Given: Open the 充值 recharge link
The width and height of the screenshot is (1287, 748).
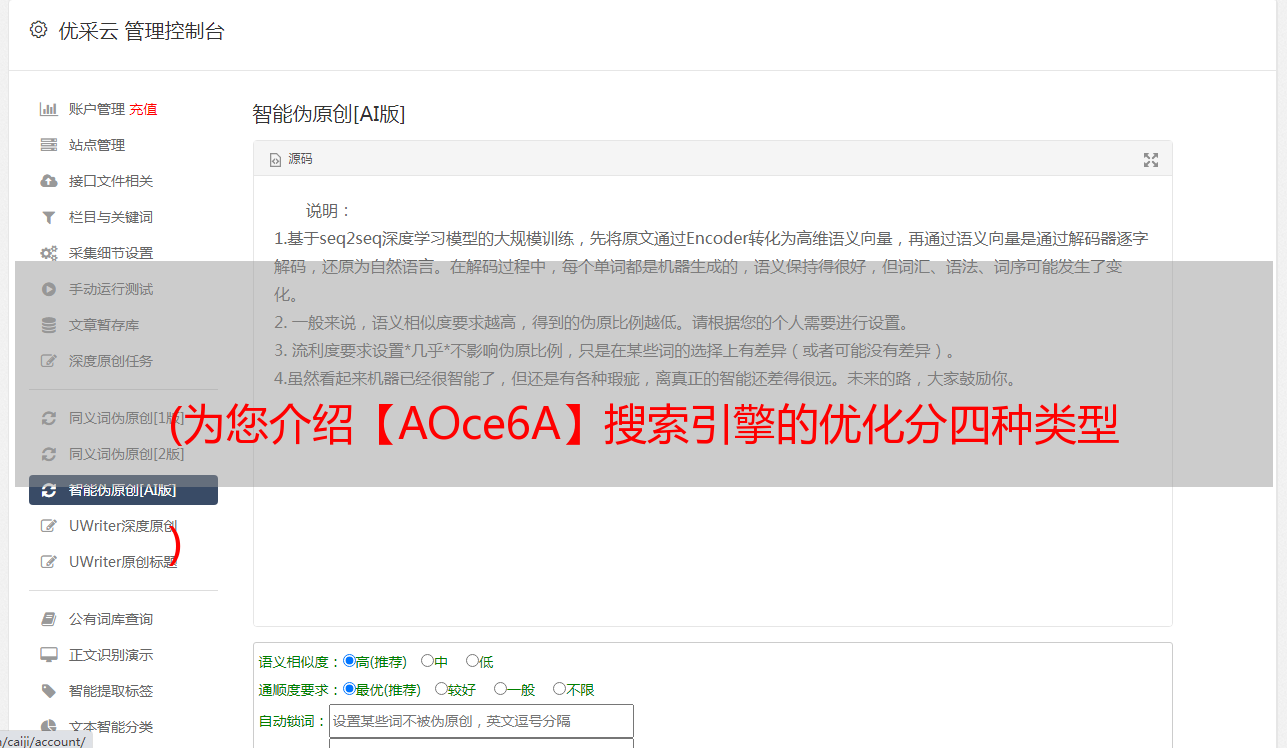Looking at the screenshot, I should (x=143, y=109).
